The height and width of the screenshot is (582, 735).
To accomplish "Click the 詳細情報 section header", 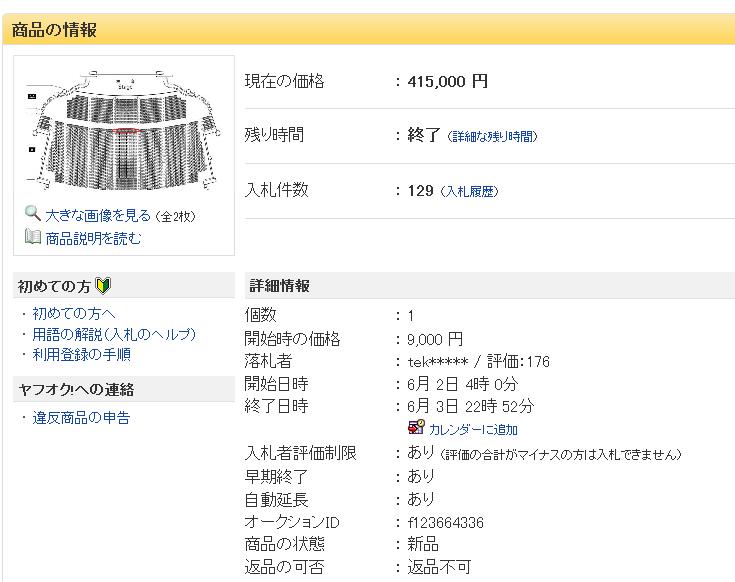I will click(279, 286).
